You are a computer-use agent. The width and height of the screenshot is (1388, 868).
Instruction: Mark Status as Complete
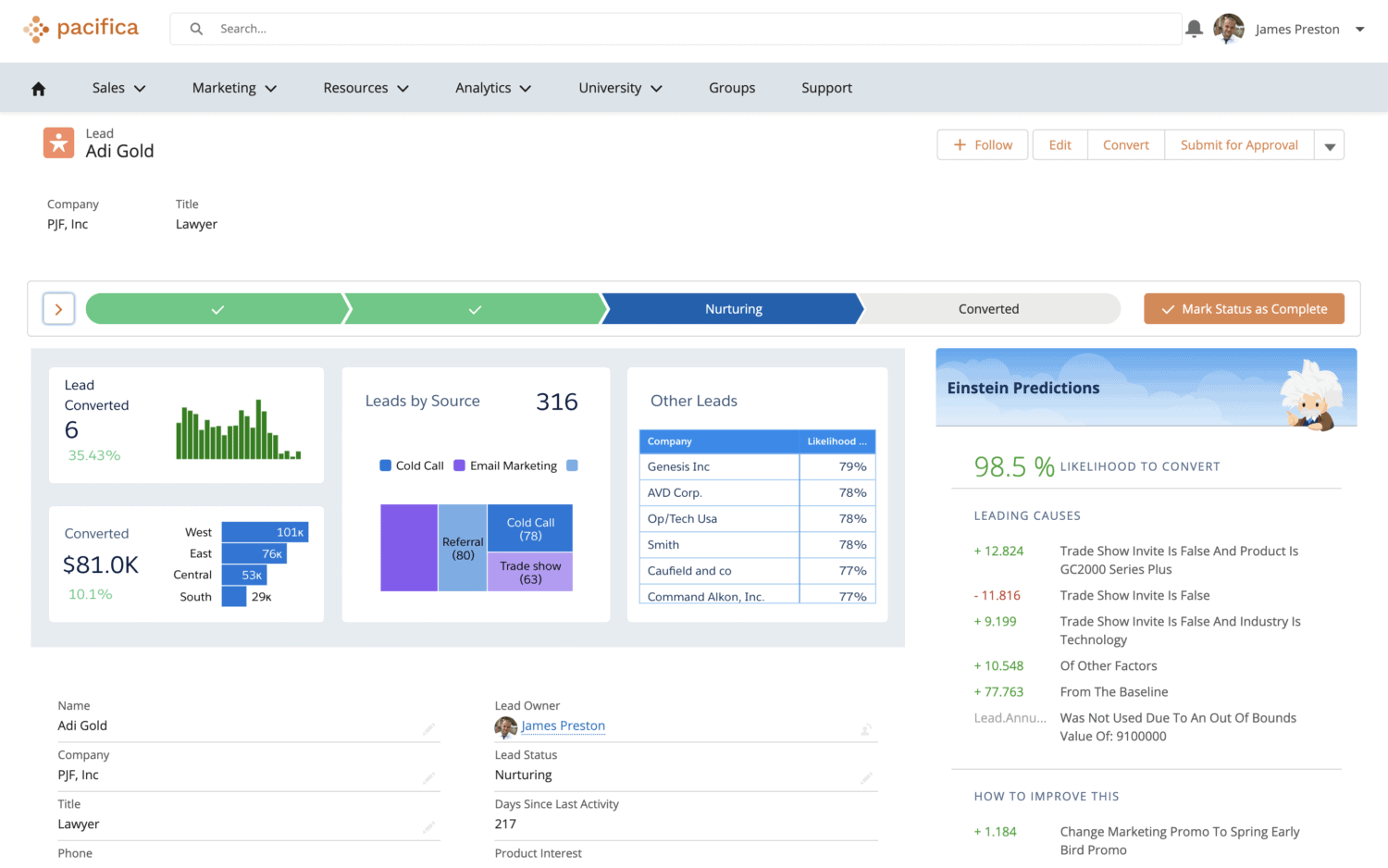(x=1244, y=308)
